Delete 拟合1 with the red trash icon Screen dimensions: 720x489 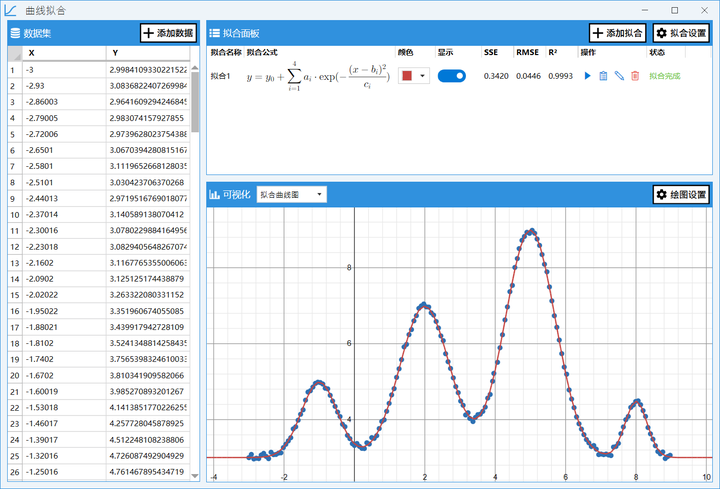(635, 76)
